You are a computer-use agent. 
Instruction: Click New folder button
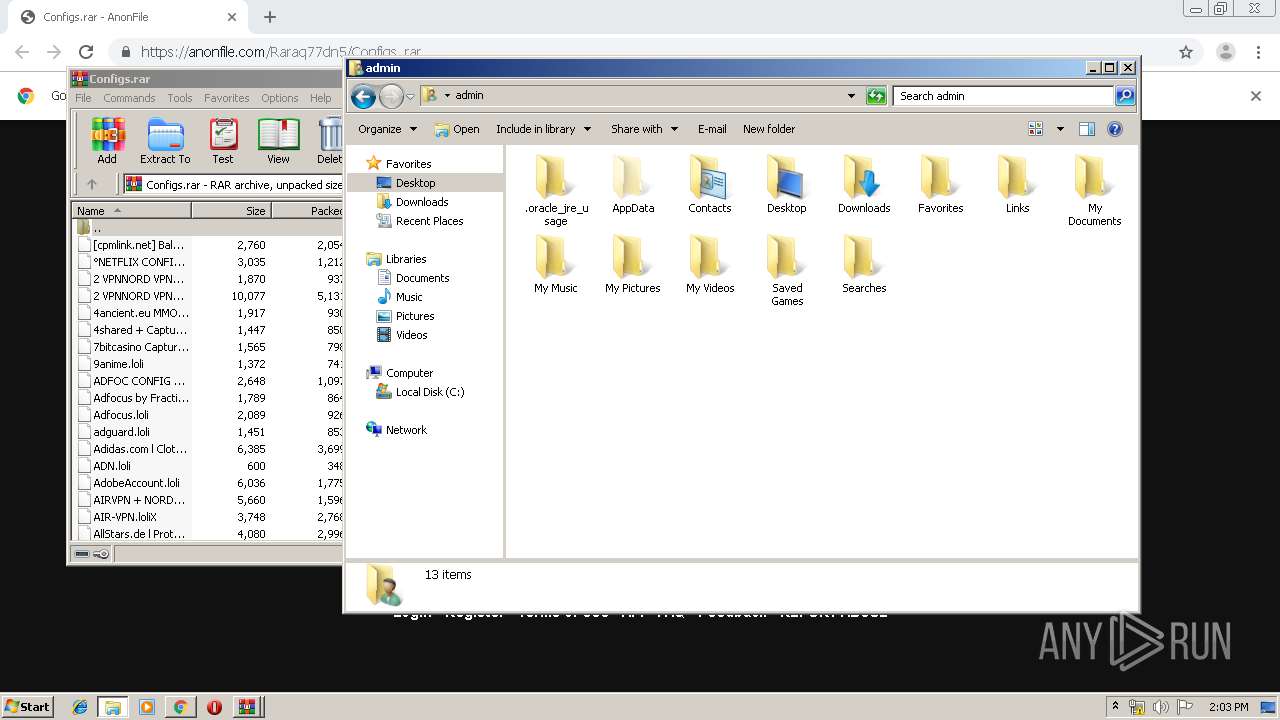tap(769, 129)
